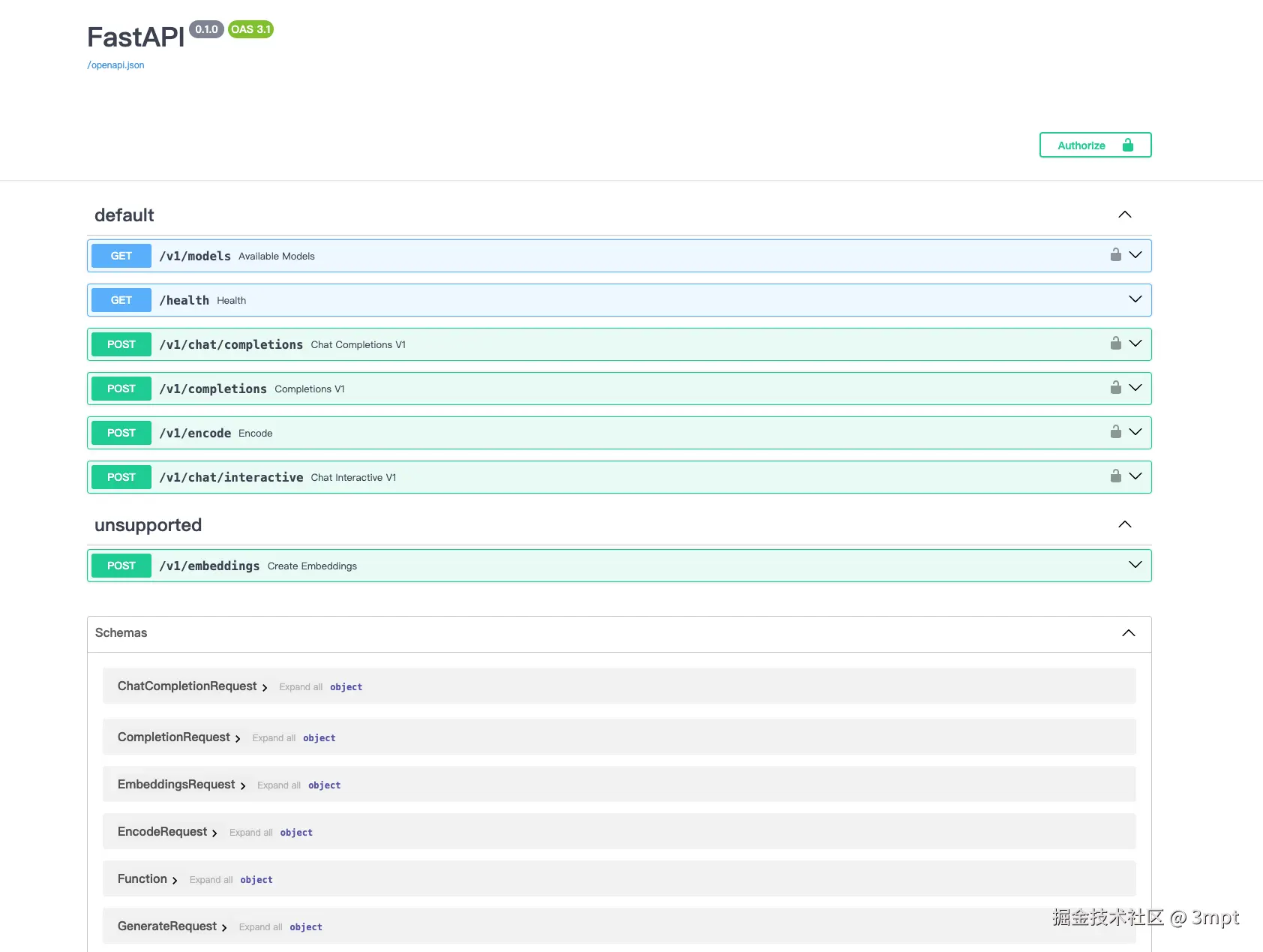Open the /openapi.json link
This screenshot has height=952, width=1263.
(115, 65)
